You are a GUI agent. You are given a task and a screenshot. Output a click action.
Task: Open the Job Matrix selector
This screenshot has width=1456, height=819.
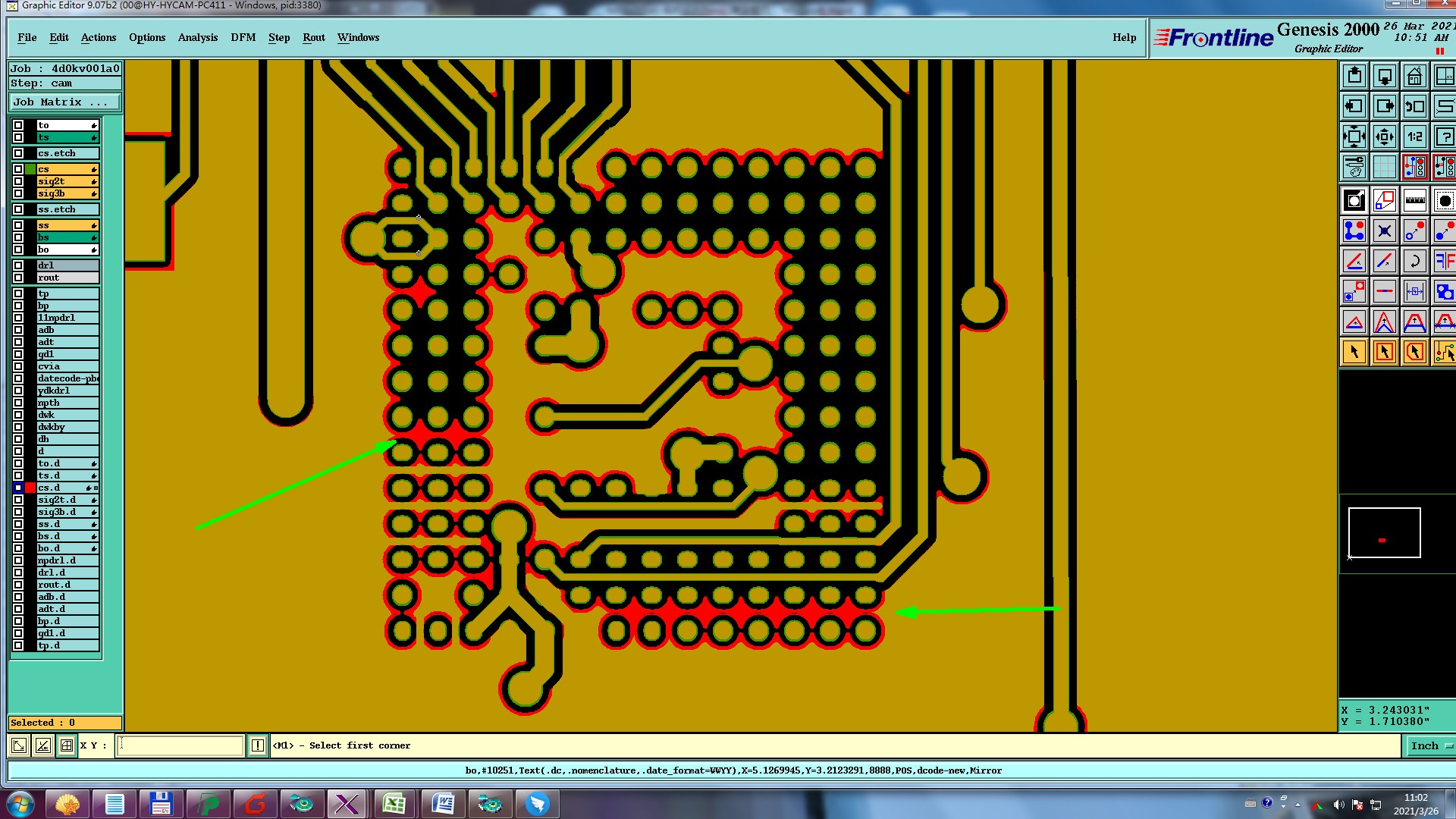point(65,102)
